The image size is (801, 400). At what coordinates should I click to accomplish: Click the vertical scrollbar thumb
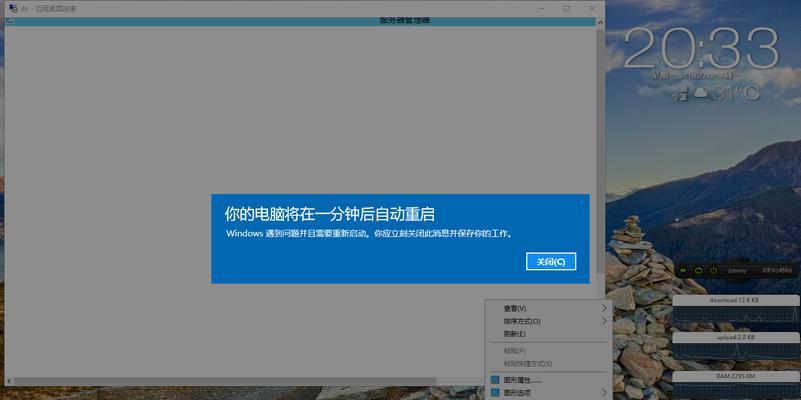coord(600,151)
